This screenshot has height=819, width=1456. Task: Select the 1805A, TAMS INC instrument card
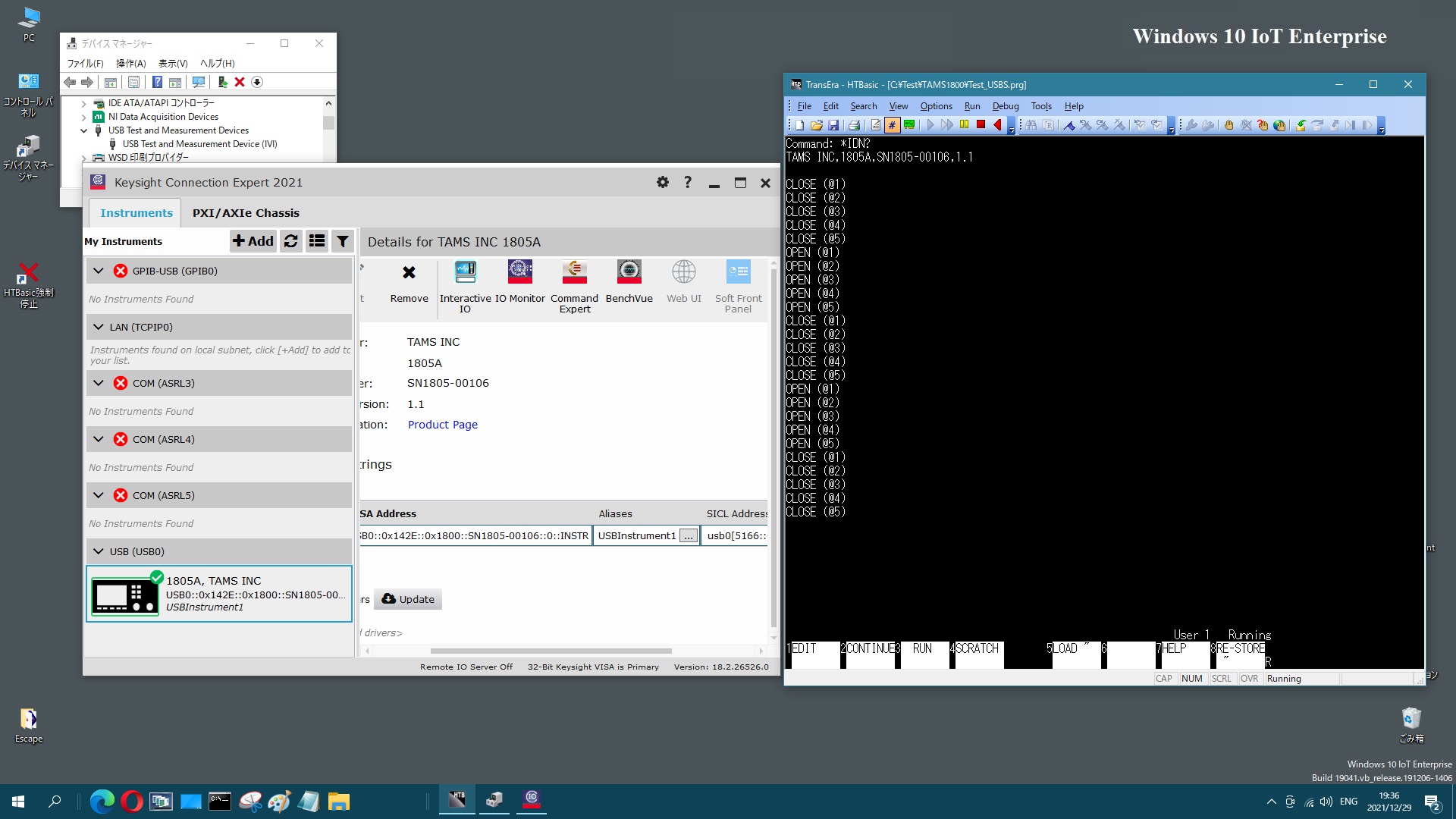tap(219, 594)
